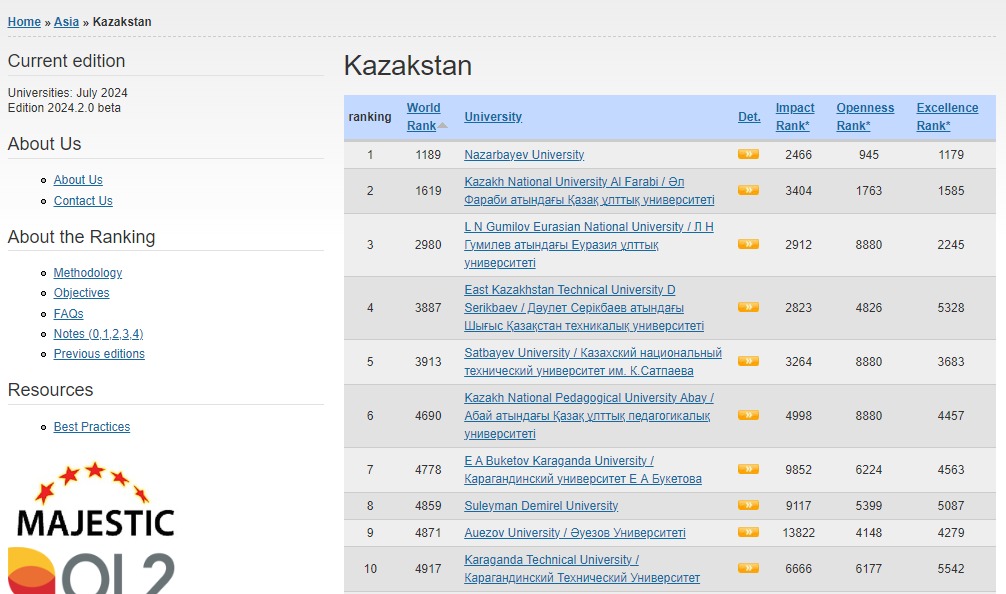Open details arrow icon for Suleyman Demirel University
This screenshot has height=594, width=1006.
[748, 505]
